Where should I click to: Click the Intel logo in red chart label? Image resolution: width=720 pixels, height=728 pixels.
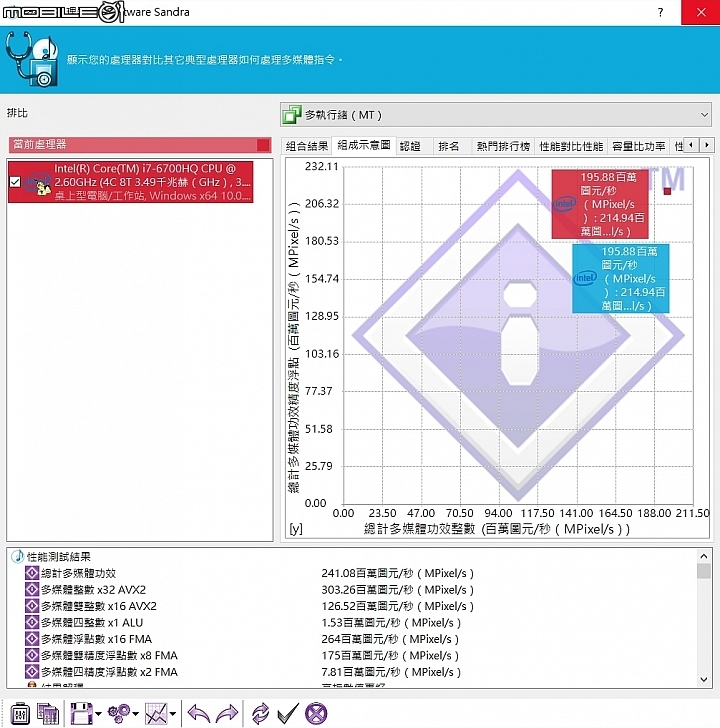tap(564, 203)
